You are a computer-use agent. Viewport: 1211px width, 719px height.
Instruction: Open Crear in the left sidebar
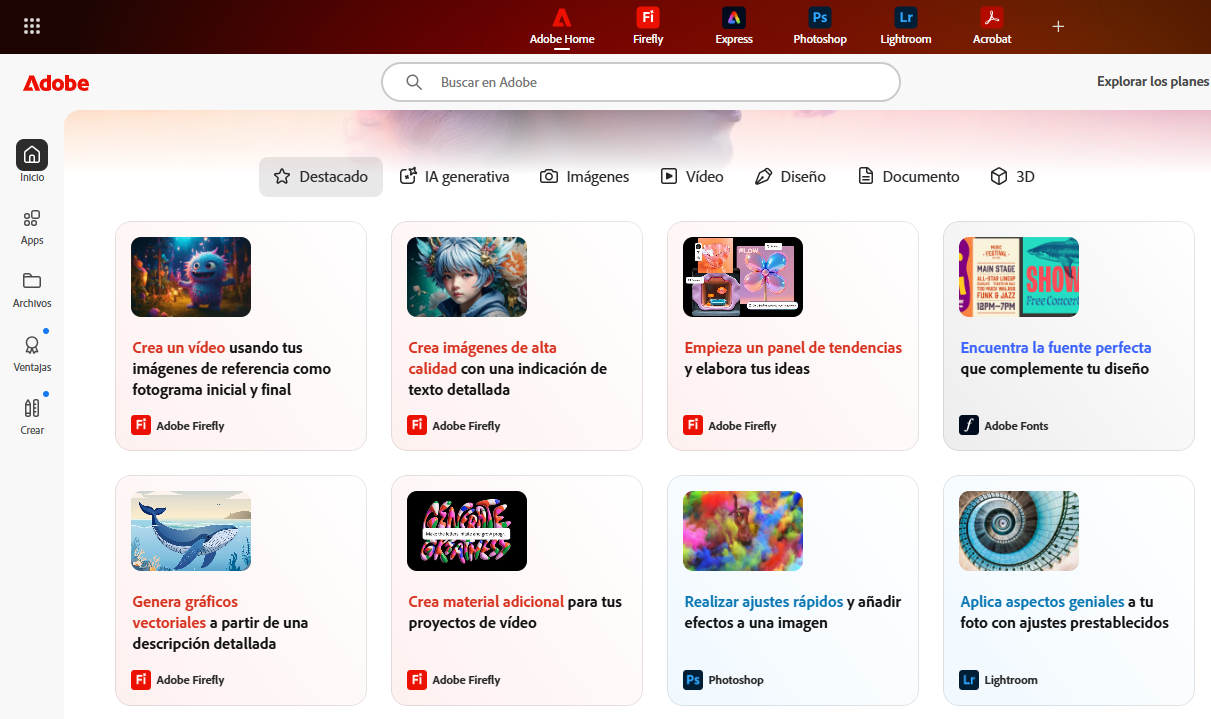pos(32,416)
